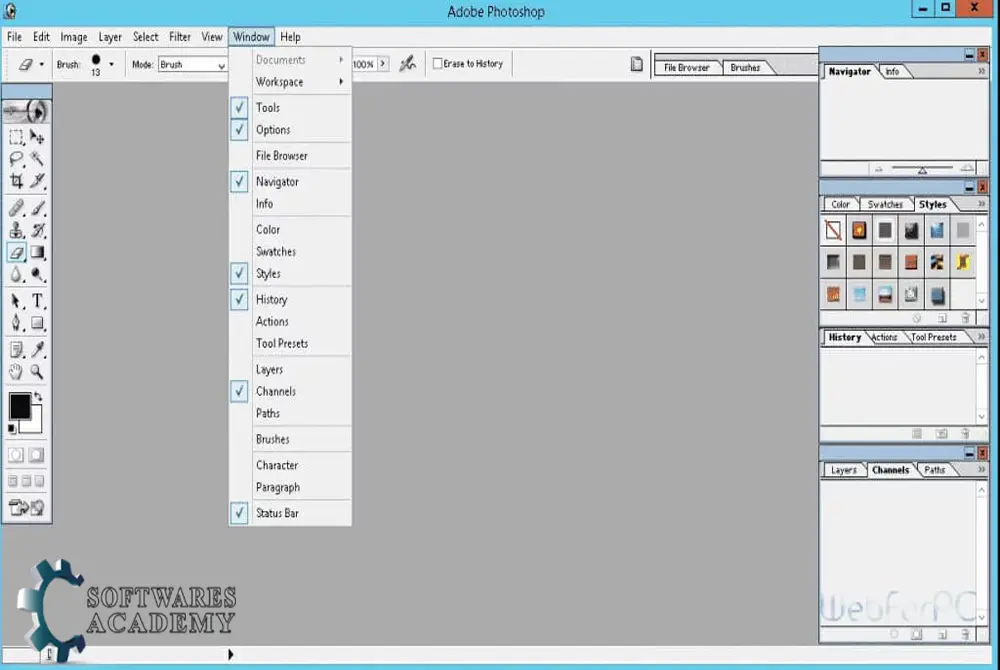Select the Rectangular Marquee tool
1000x670 pixels.
click(x=17, y=137)
